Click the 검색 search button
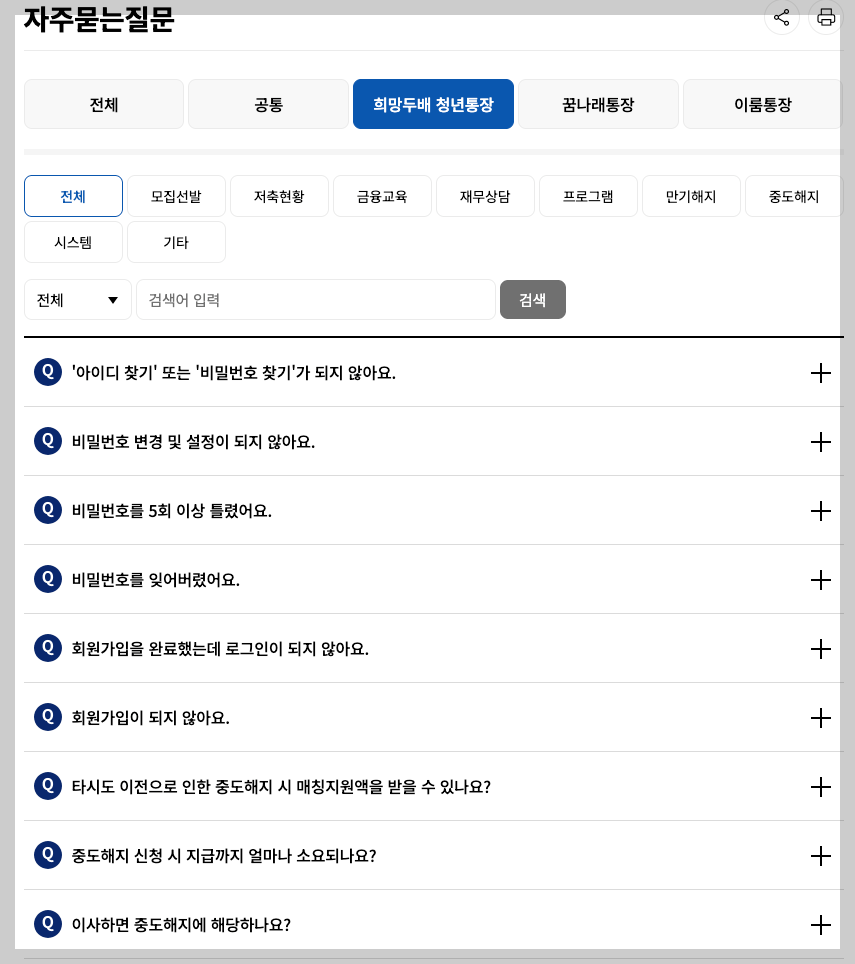The height and width of the screenshot is (964, 855). [x=533, y=299]
